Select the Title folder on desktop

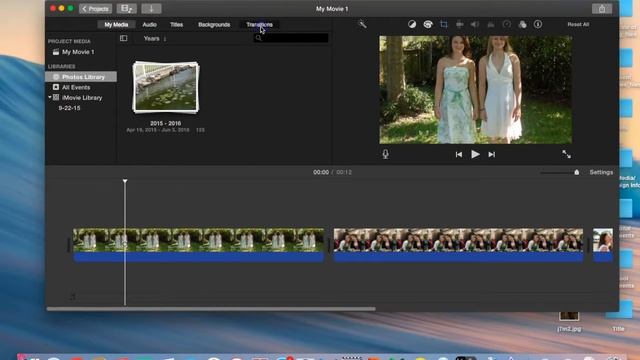pos(618,316)
